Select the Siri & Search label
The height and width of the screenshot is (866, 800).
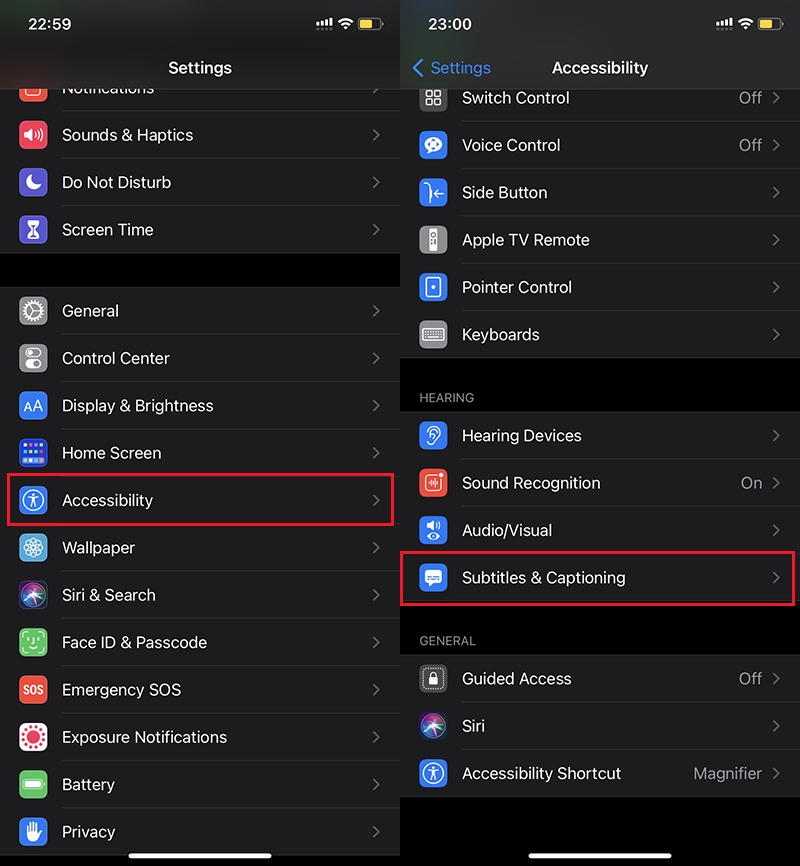point(109,595)
